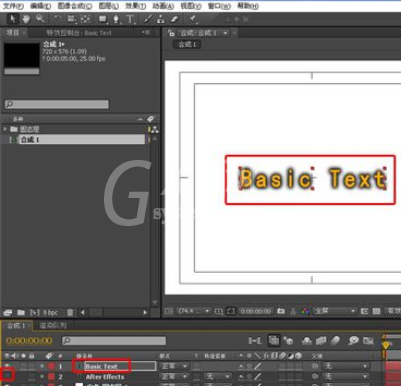Open the 图像合成 menu
401x386 pixels.
click(x=75, y=6)
